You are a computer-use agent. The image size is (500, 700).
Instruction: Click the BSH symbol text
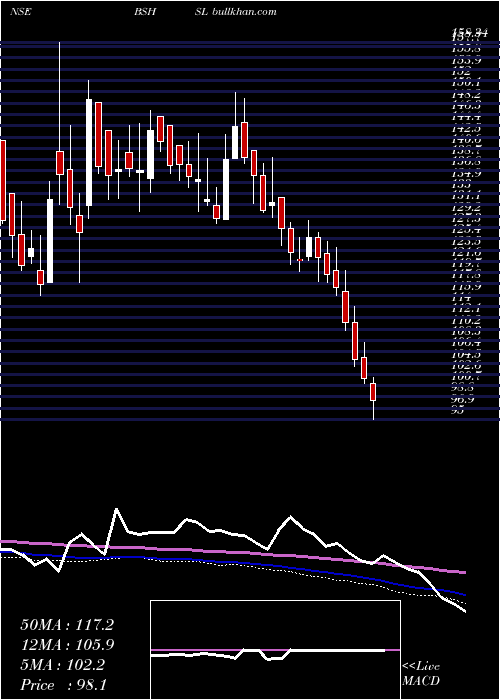(145, 12)
